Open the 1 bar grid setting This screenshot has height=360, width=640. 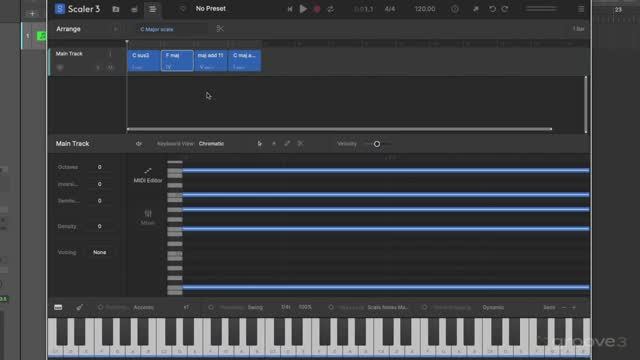click(x=578, y=29)
